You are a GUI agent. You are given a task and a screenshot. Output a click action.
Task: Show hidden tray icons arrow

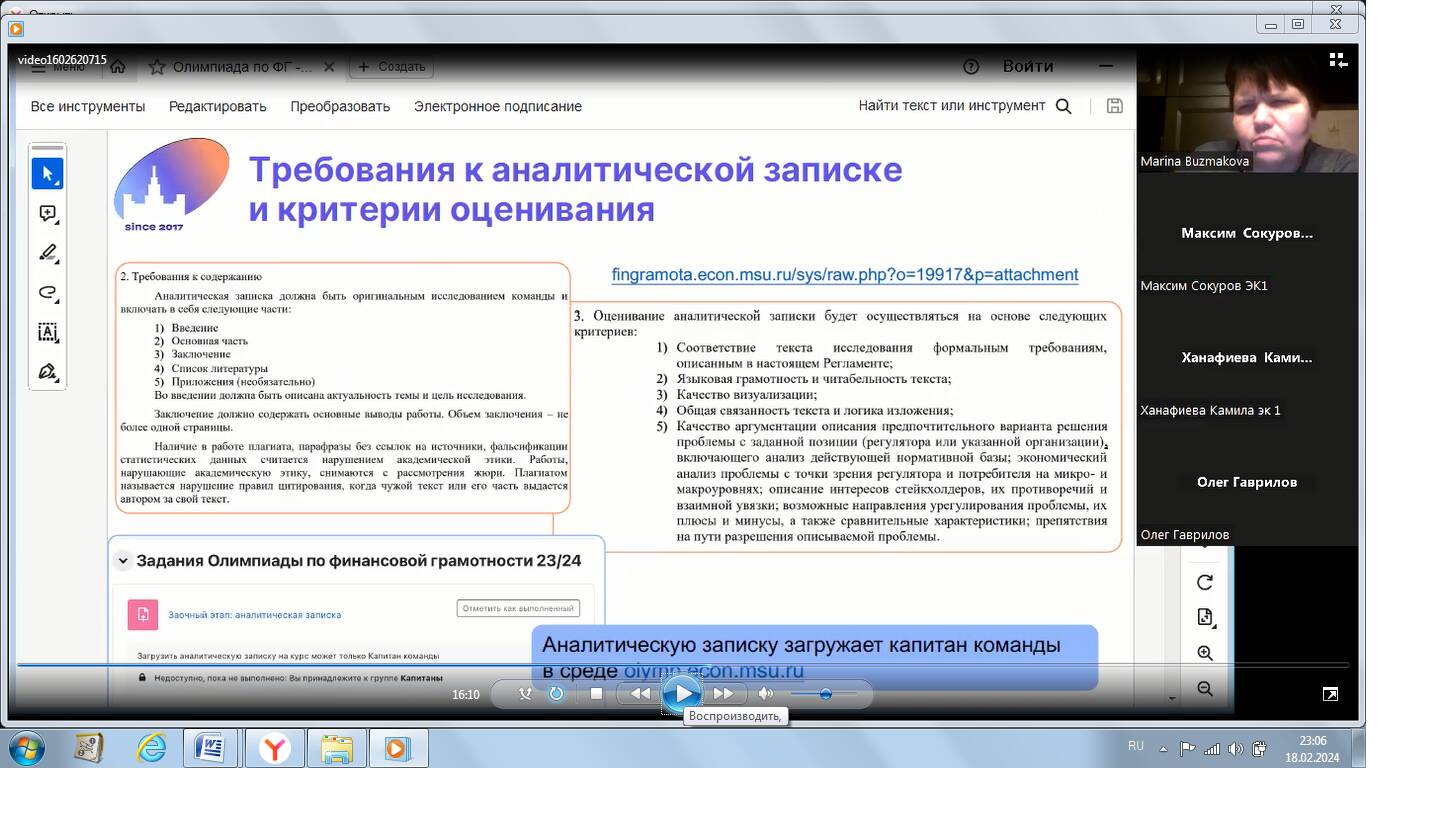click(1163, 748)
